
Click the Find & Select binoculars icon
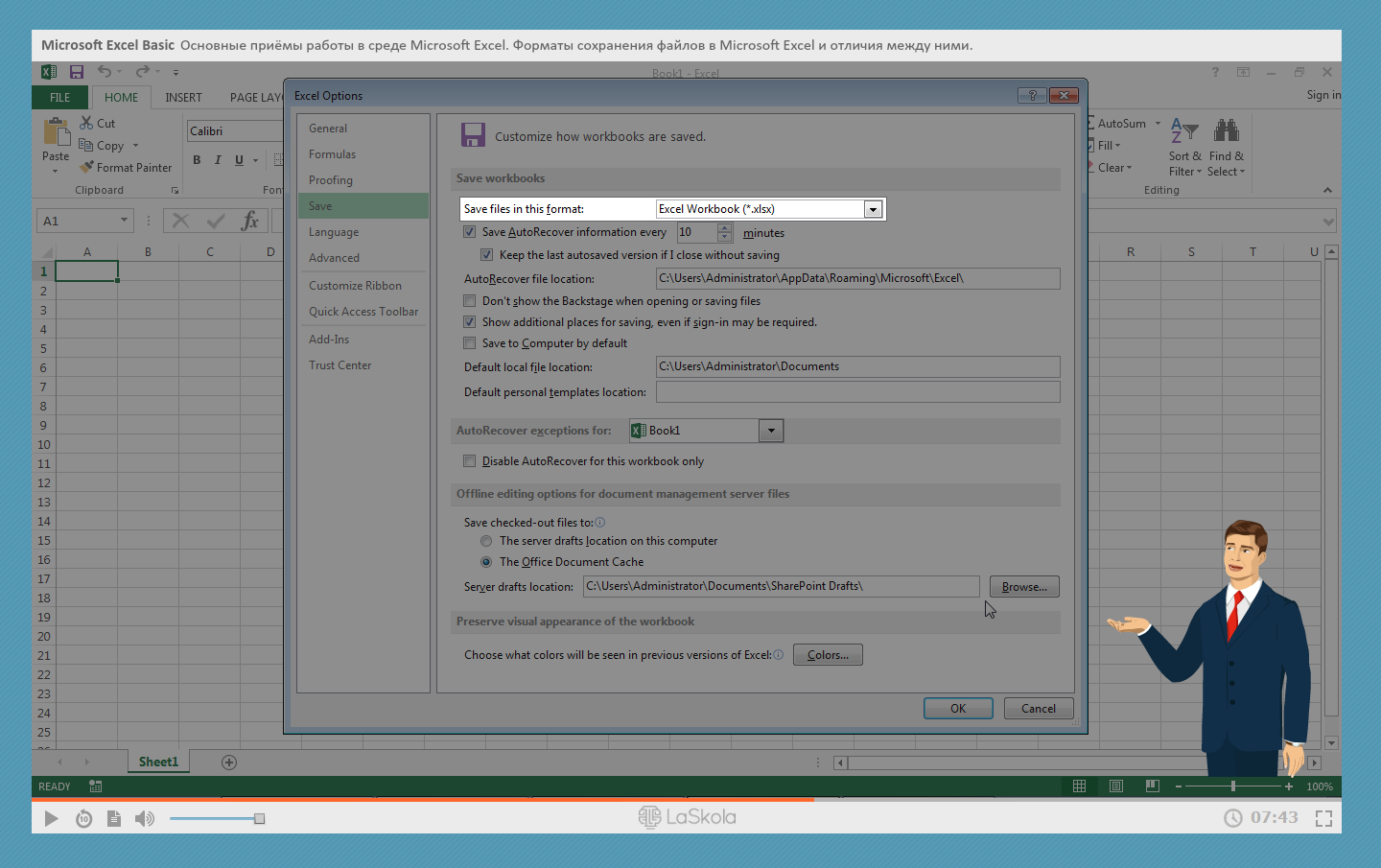tap(1226, 131)
